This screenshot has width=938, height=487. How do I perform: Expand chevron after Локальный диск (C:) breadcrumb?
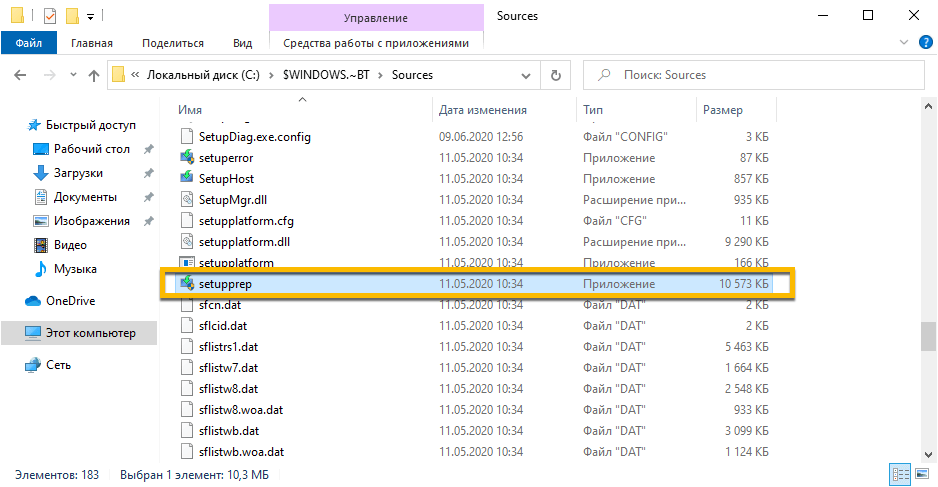(x=271, y=75)
